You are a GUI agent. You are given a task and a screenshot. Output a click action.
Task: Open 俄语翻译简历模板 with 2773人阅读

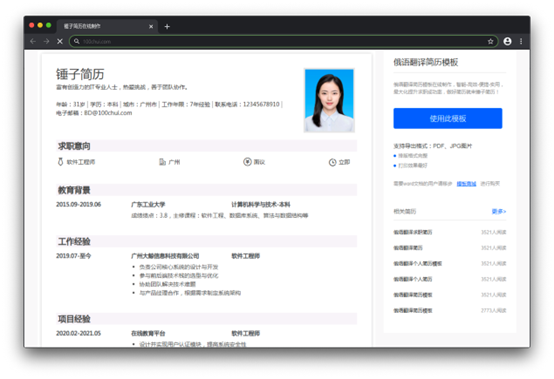413,310
